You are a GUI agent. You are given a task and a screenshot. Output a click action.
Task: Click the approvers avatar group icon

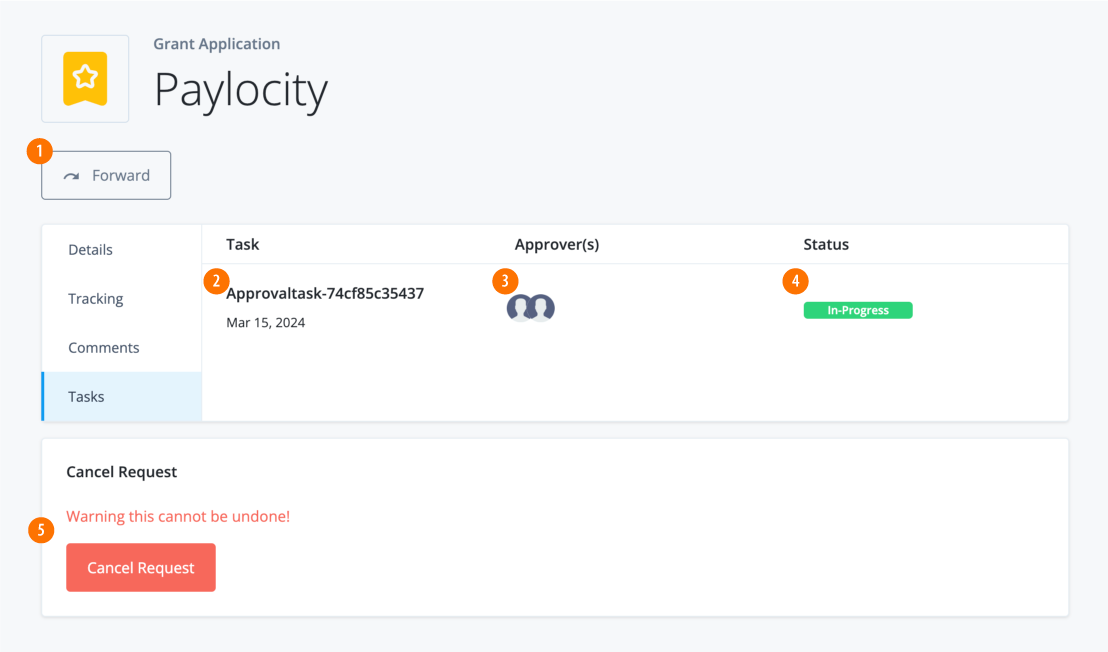[530, 308]
